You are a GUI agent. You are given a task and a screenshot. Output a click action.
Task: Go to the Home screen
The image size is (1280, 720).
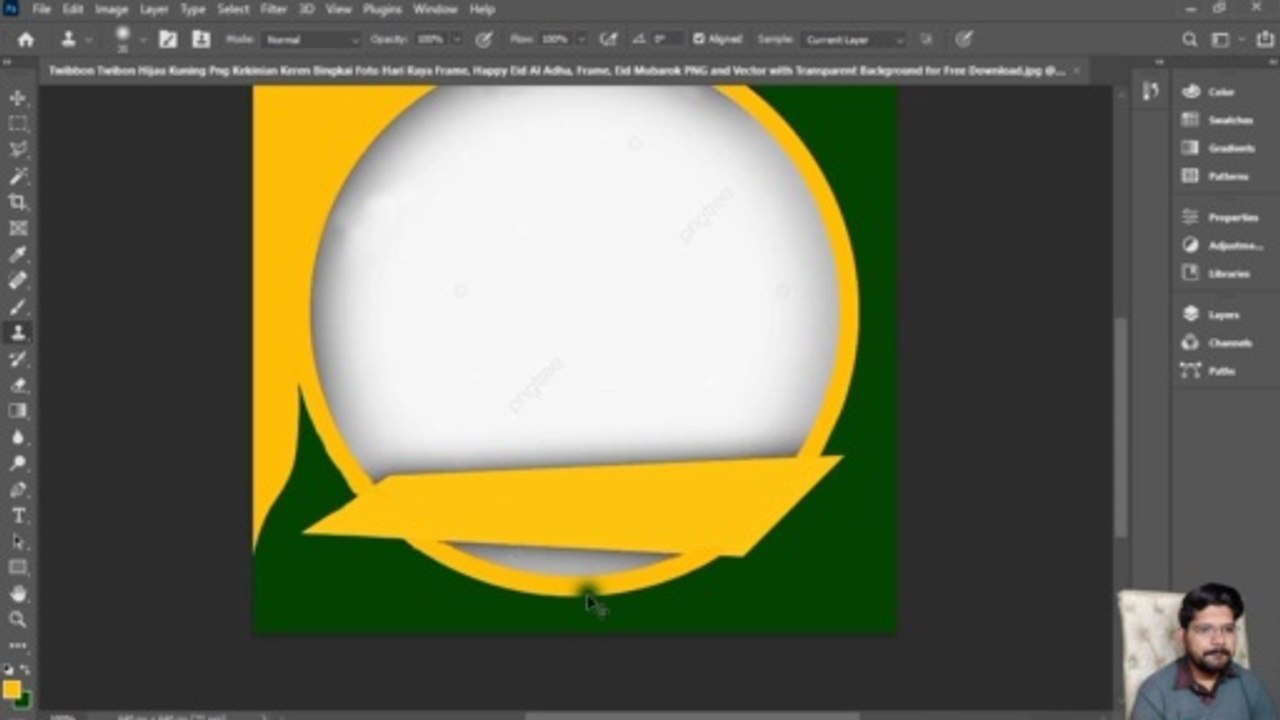26,39
